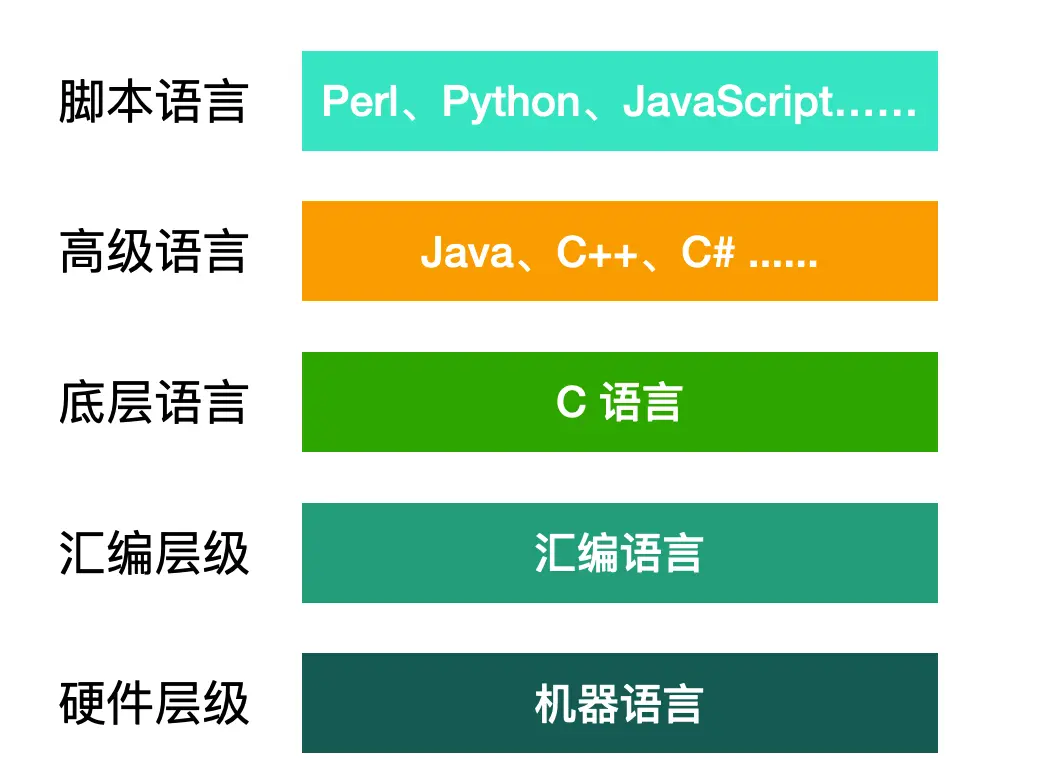Select the C# text

pos(708,252)
